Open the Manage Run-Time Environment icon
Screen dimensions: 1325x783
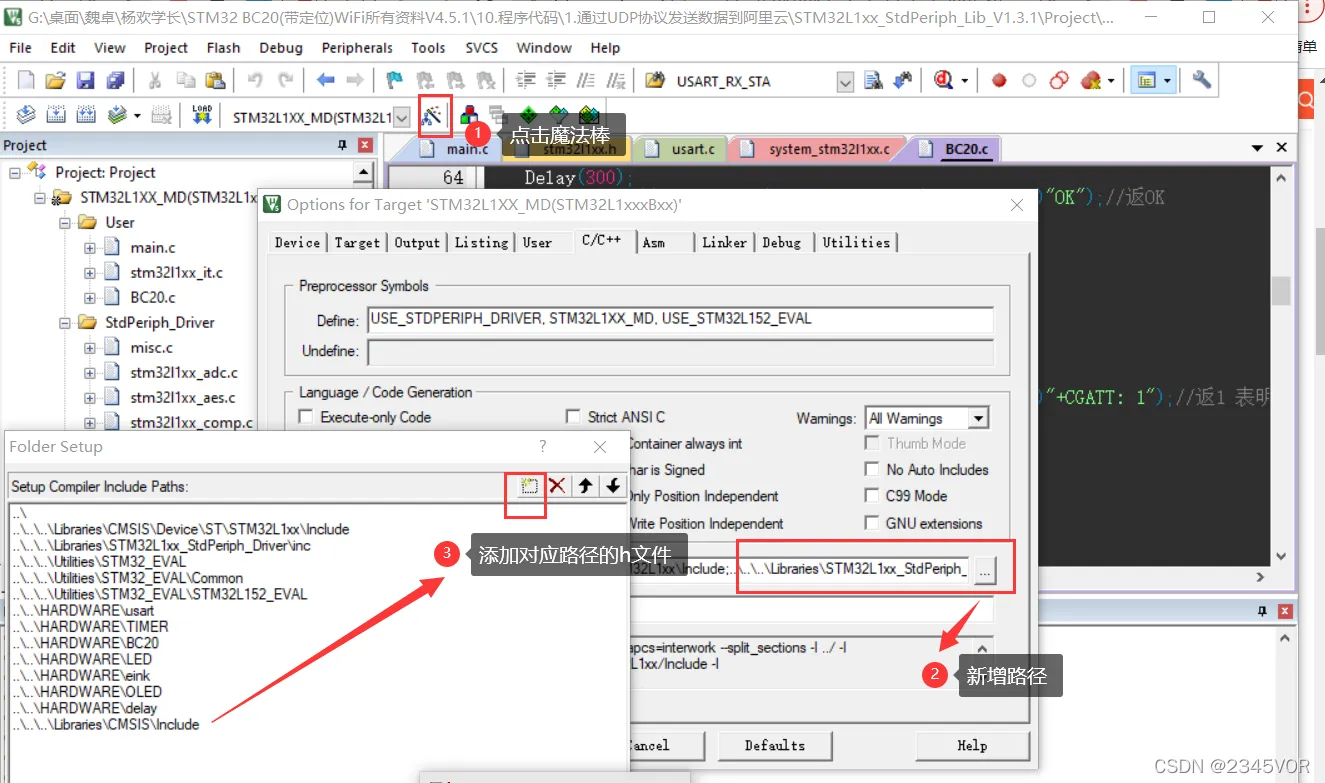point(528,116)
